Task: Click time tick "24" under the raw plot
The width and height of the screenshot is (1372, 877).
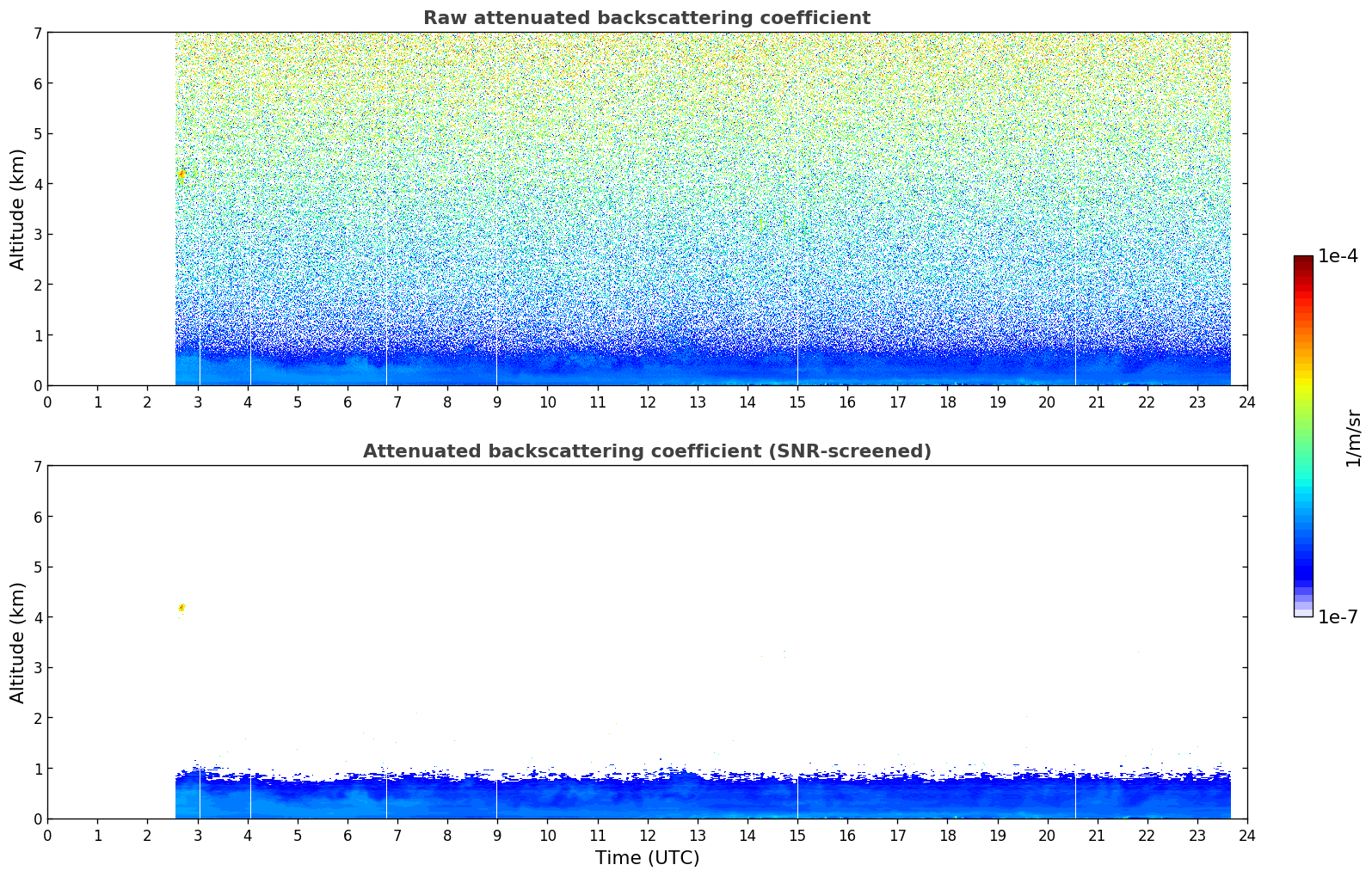Action: click(1247, 402)
